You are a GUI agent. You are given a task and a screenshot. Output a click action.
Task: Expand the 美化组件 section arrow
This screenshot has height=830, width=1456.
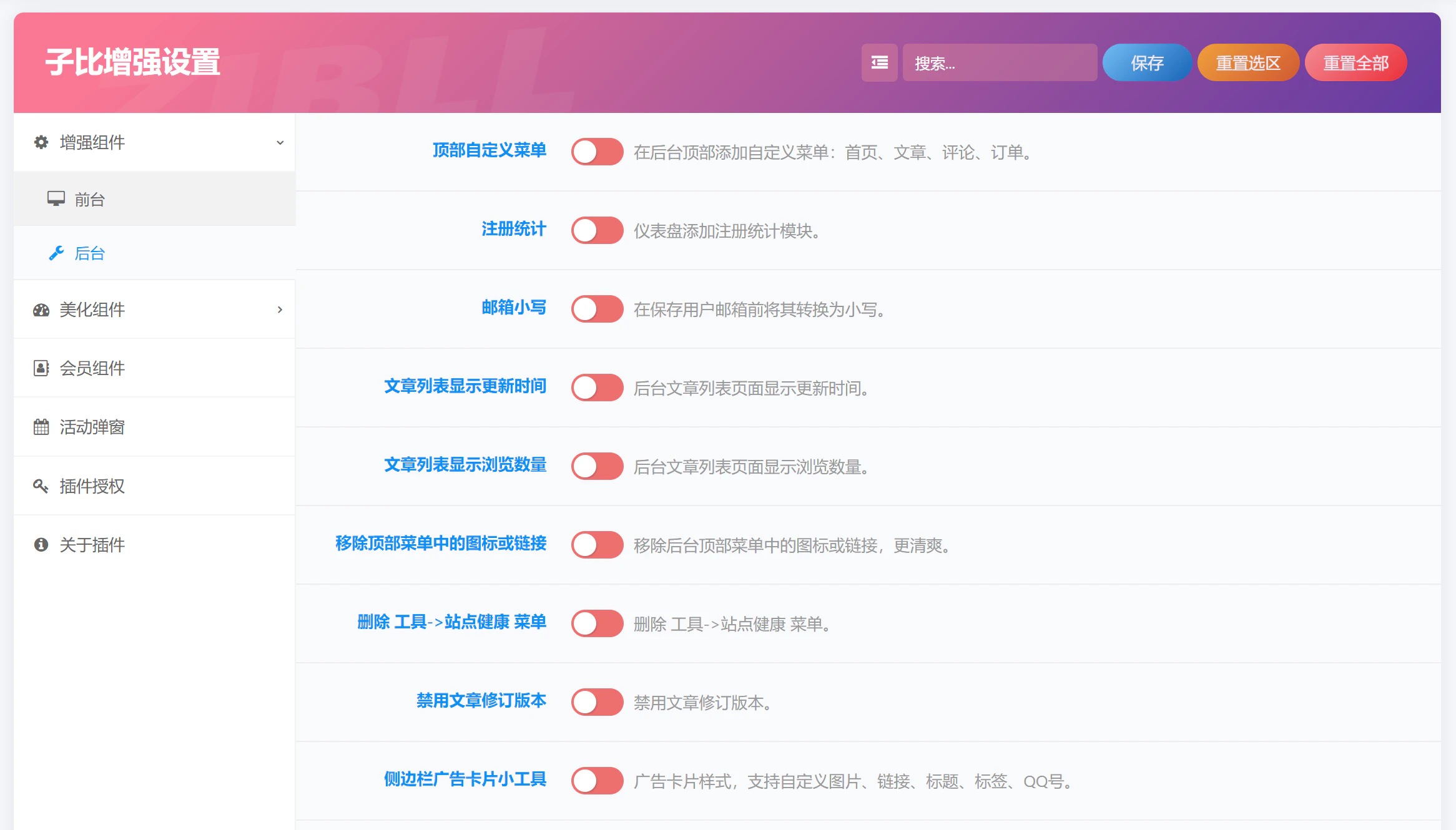pyautogui.click(x=280, y=310)
